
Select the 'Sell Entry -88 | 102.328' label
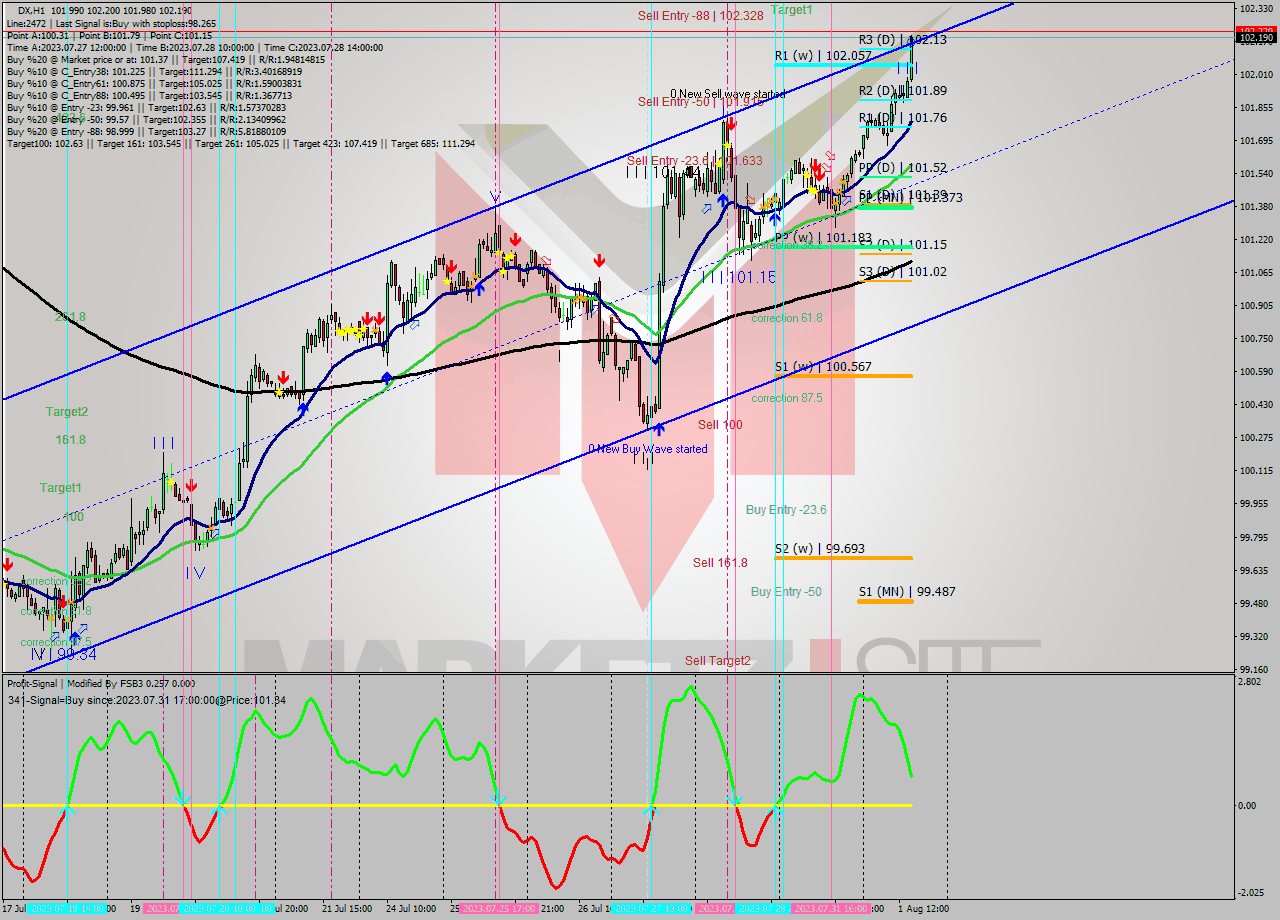pyautogui.click(x=701, y=15)
